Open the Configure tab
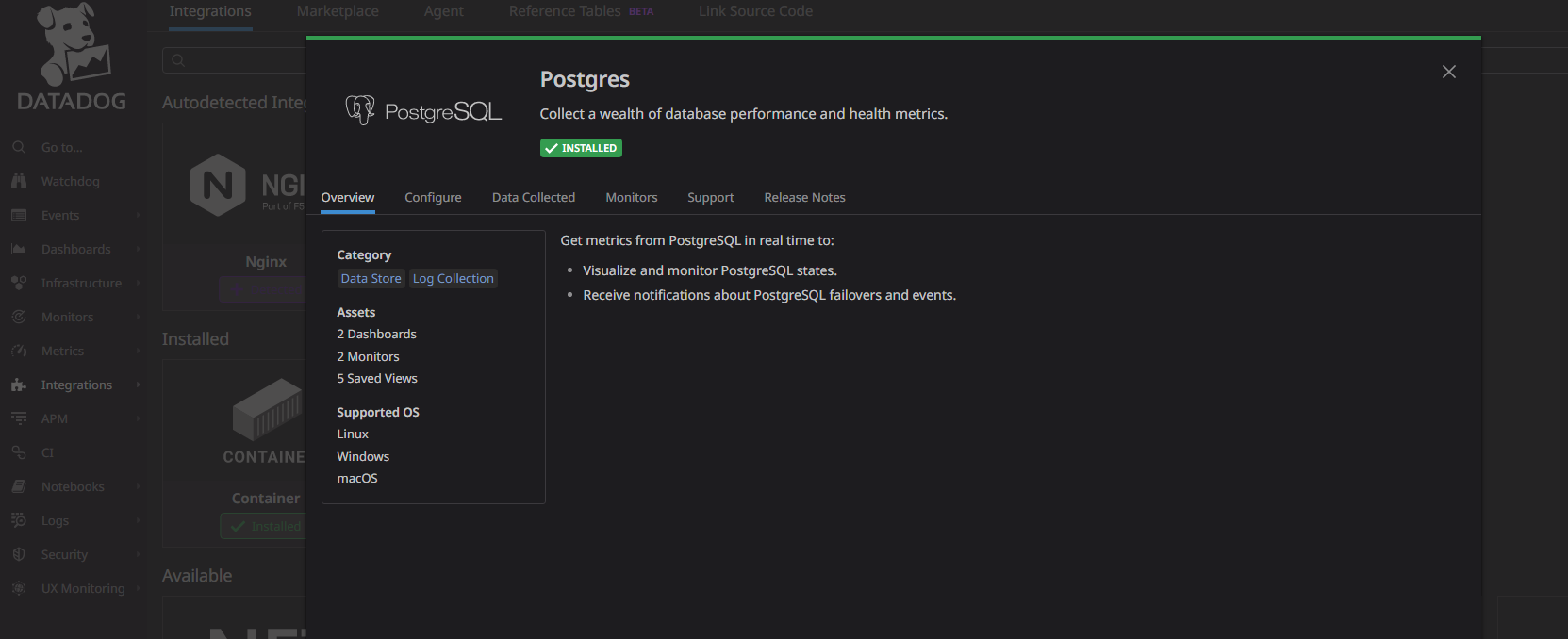 (x=433, y=197)
